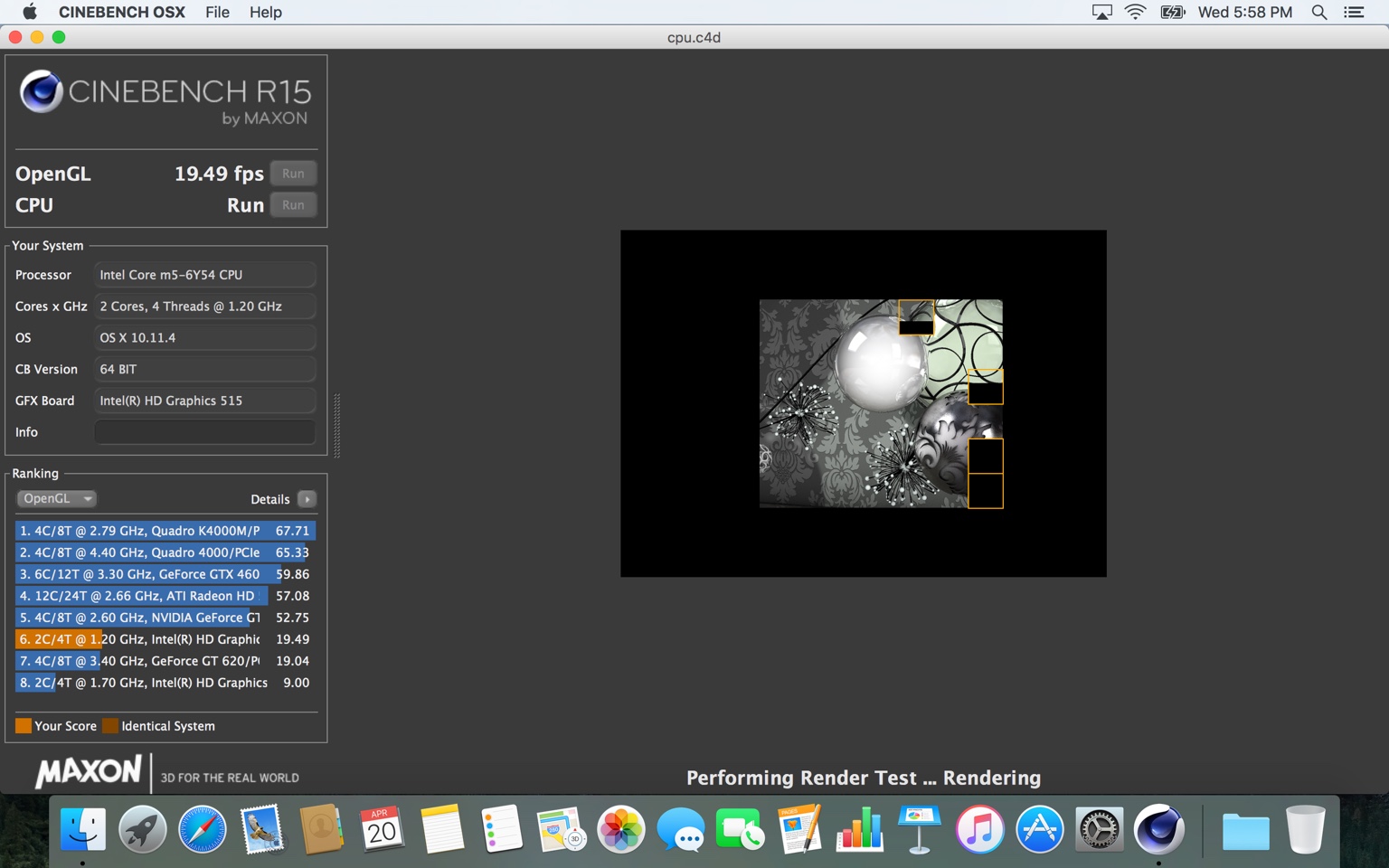This screenshot has height=868, width=1389.
Task: Click the Your Score orange swatch
Action: 24,726
